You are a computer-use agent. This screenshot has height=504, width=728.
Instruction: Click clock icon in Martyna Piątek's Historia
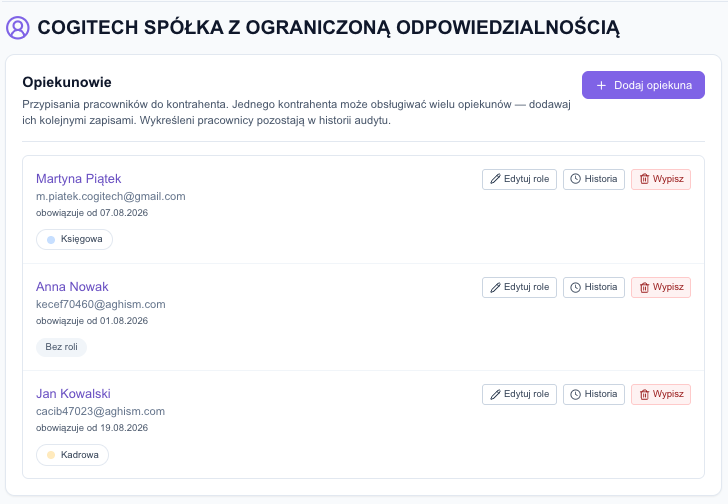pos(575,179)
